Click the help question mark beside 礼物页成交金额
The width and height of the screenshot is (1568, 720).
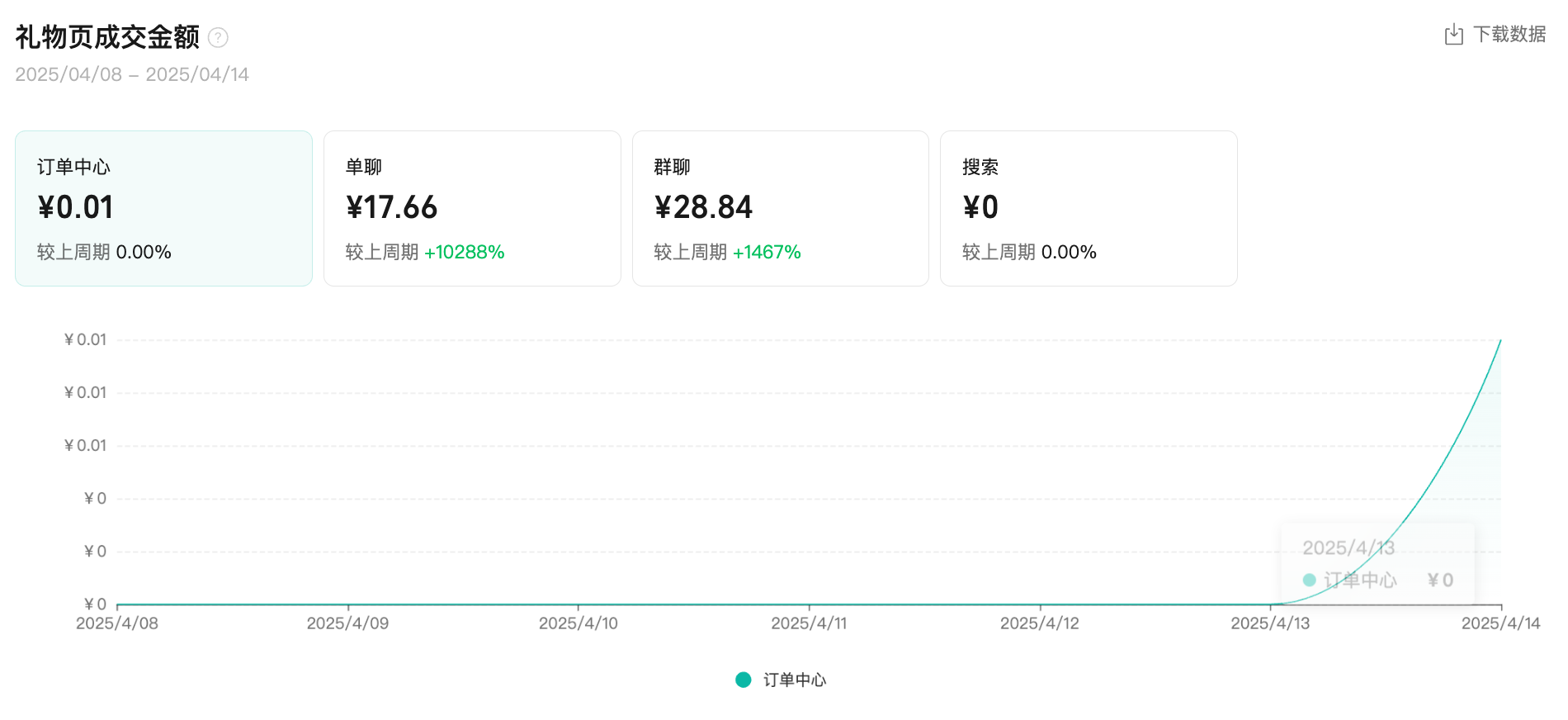tap(218, 37)
